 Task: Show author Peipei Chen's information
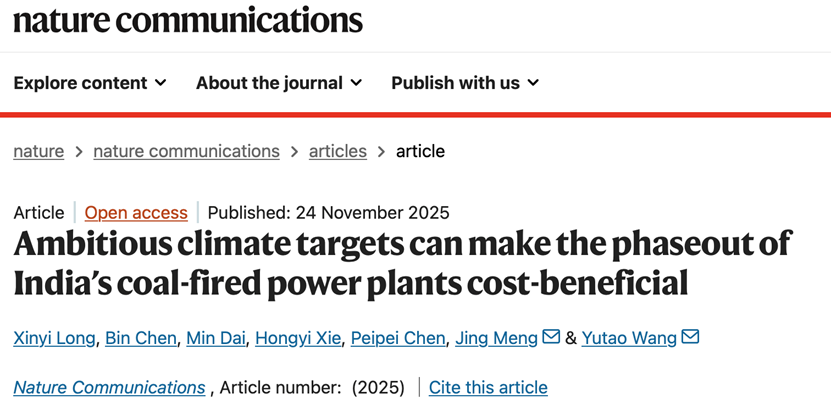[x=397, y=338]
